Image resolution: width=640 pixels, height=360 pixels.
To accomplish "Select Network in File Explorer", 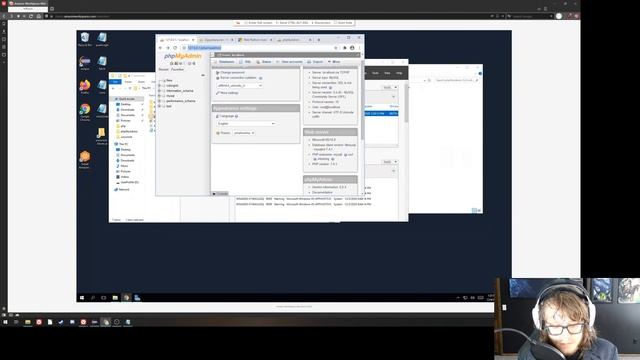I will pyautogui.click(x=124, y=189).
